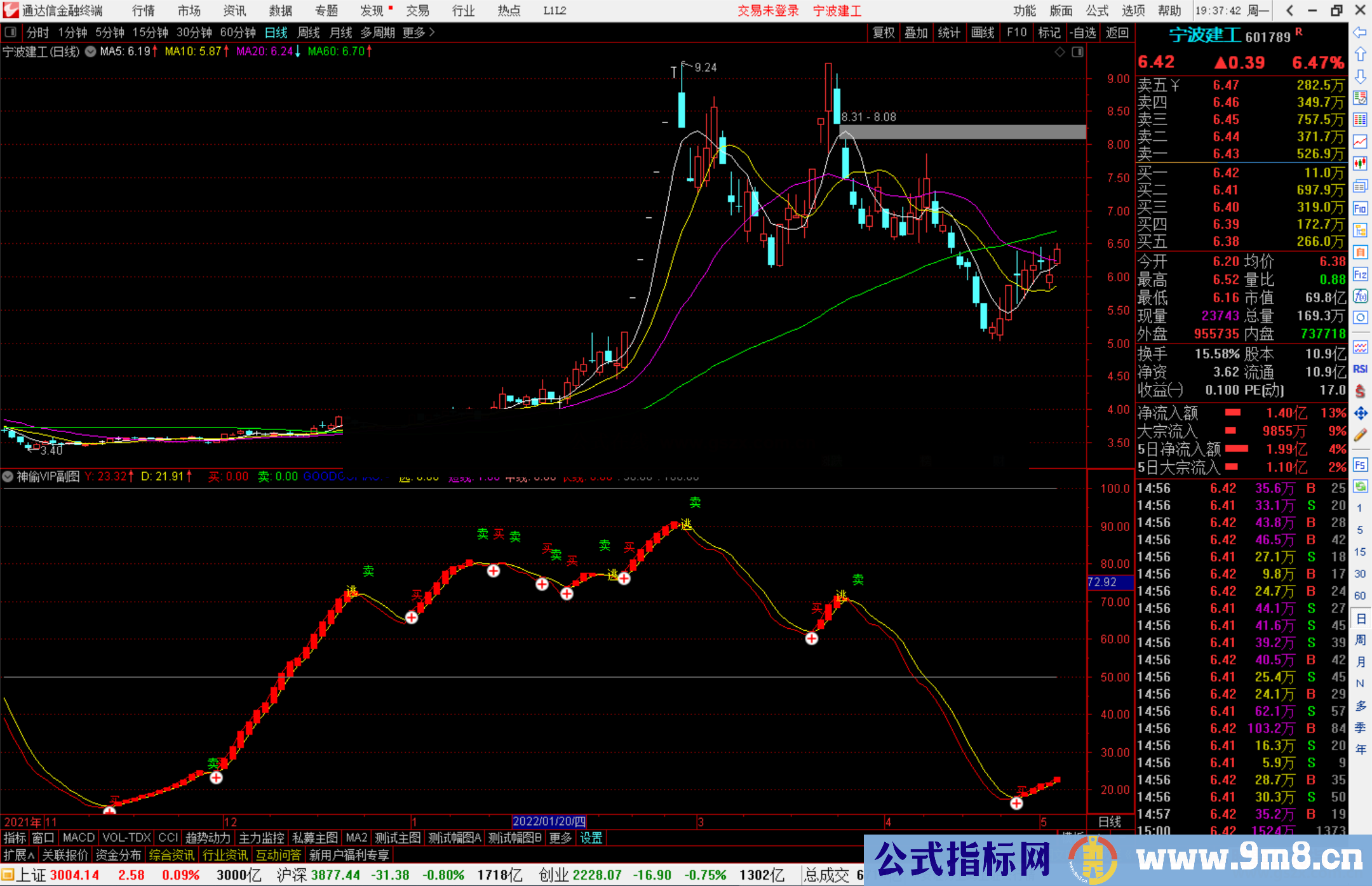This screenshot has width=1372, height=886.
Task: Open the 自选 dropdown in chart toolbar
Action: pyautogui.click(x=1083, y=32)
